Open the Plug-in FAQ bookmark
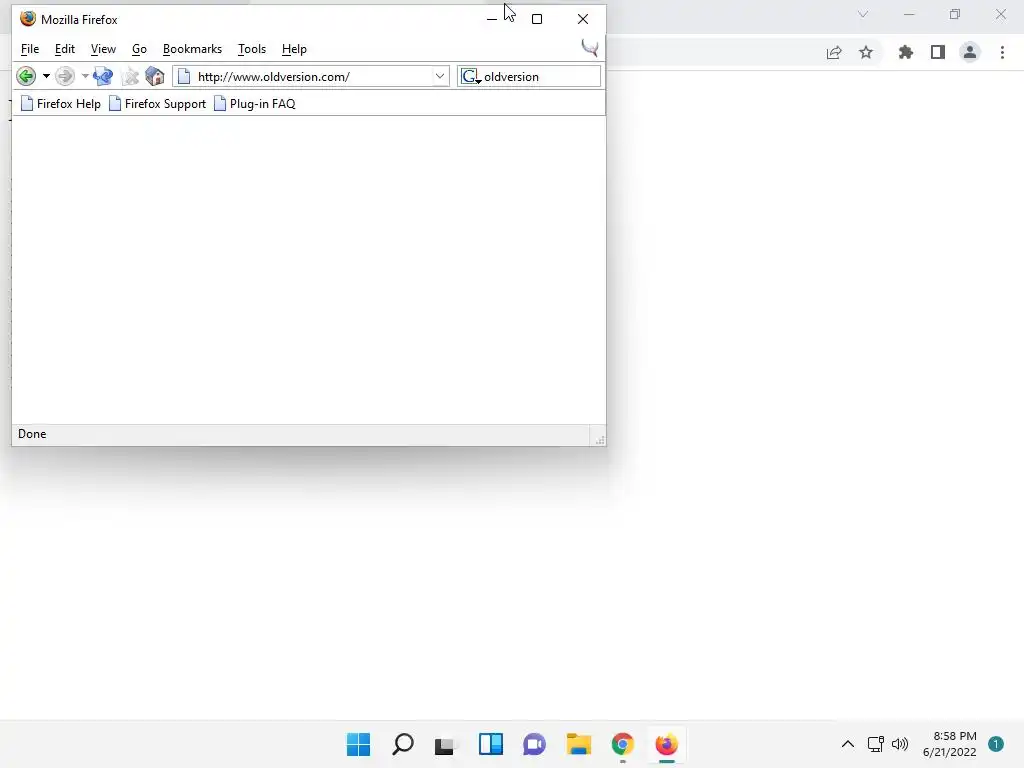Viewport: 1024px width, 768px height. point(255,104)
